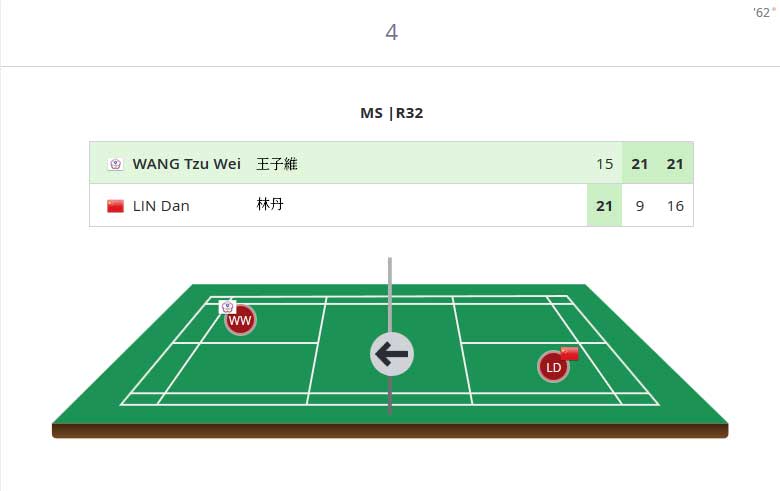This screenshot has width=780, height=491.
Task: Click Chinese name 王子維
Action: 277,164
